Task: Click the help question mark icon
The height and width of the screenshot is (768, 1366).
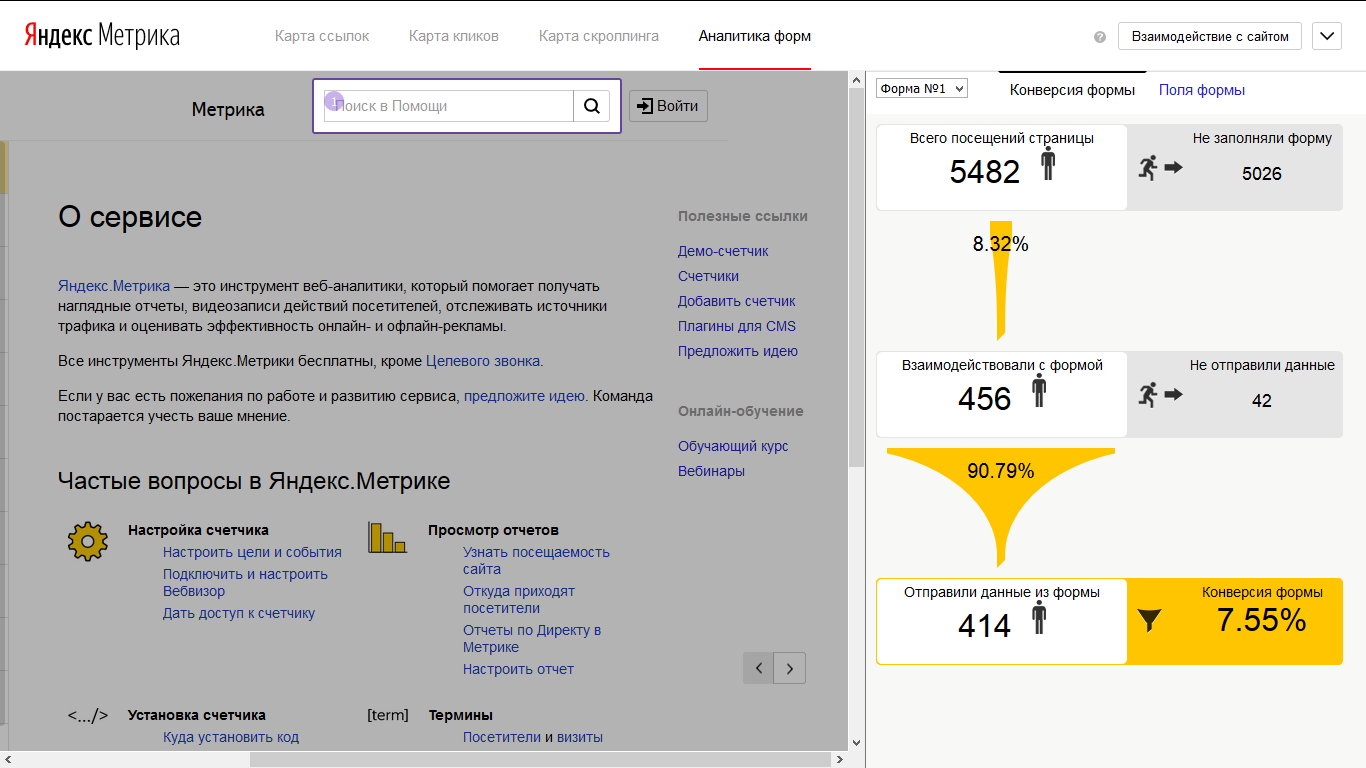Action: tap(1100, 37)
